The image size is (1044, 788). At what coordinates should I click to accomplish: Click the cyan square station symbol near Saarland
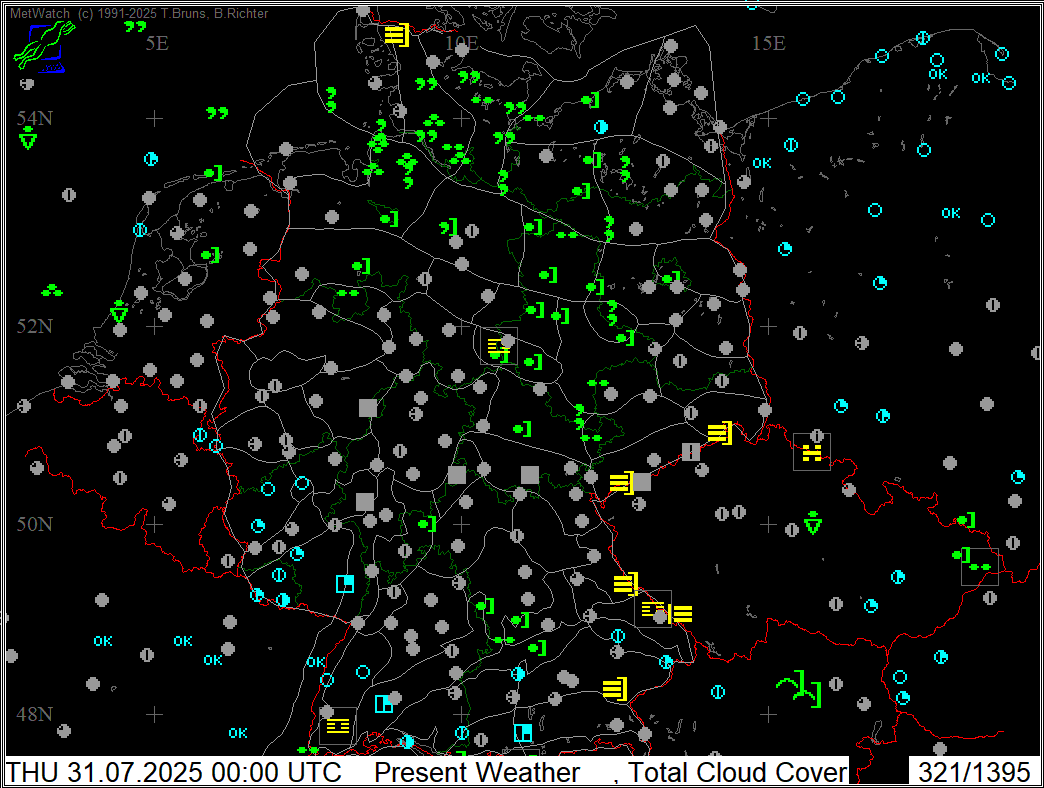pyautogui.click(x=345, y=584)
